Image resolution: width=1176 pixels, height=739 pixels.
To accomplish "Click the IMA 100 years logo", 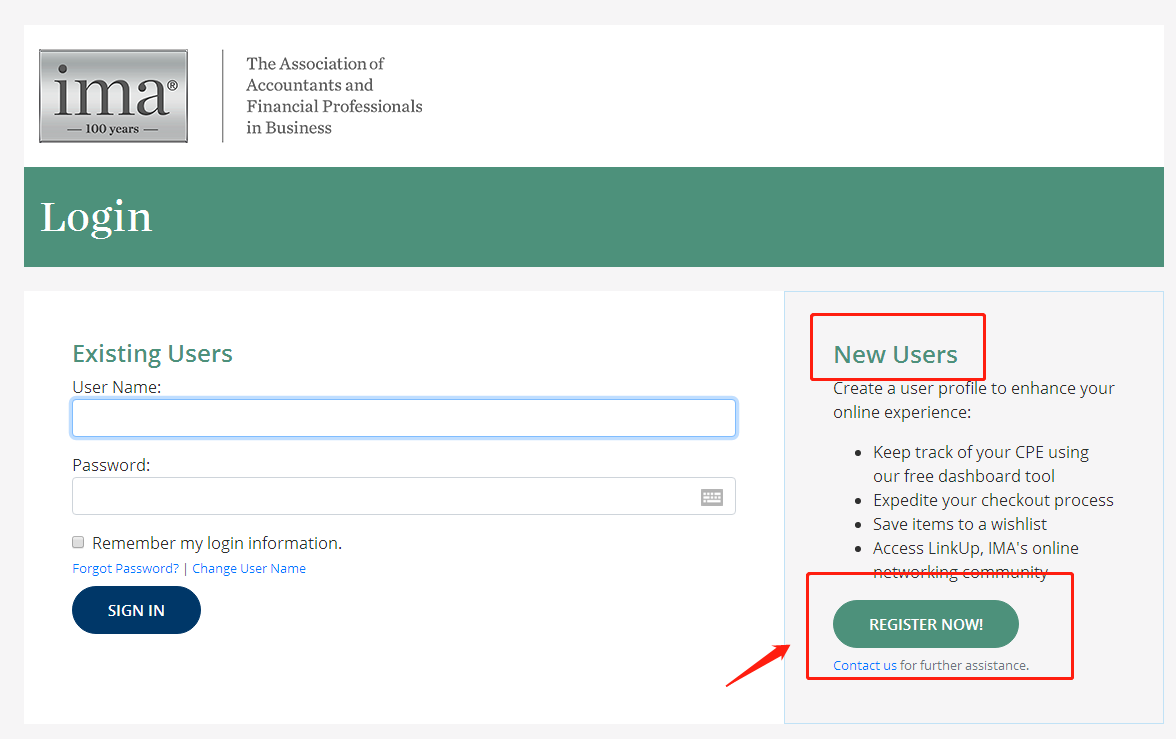I will click(x=113, y=96).
